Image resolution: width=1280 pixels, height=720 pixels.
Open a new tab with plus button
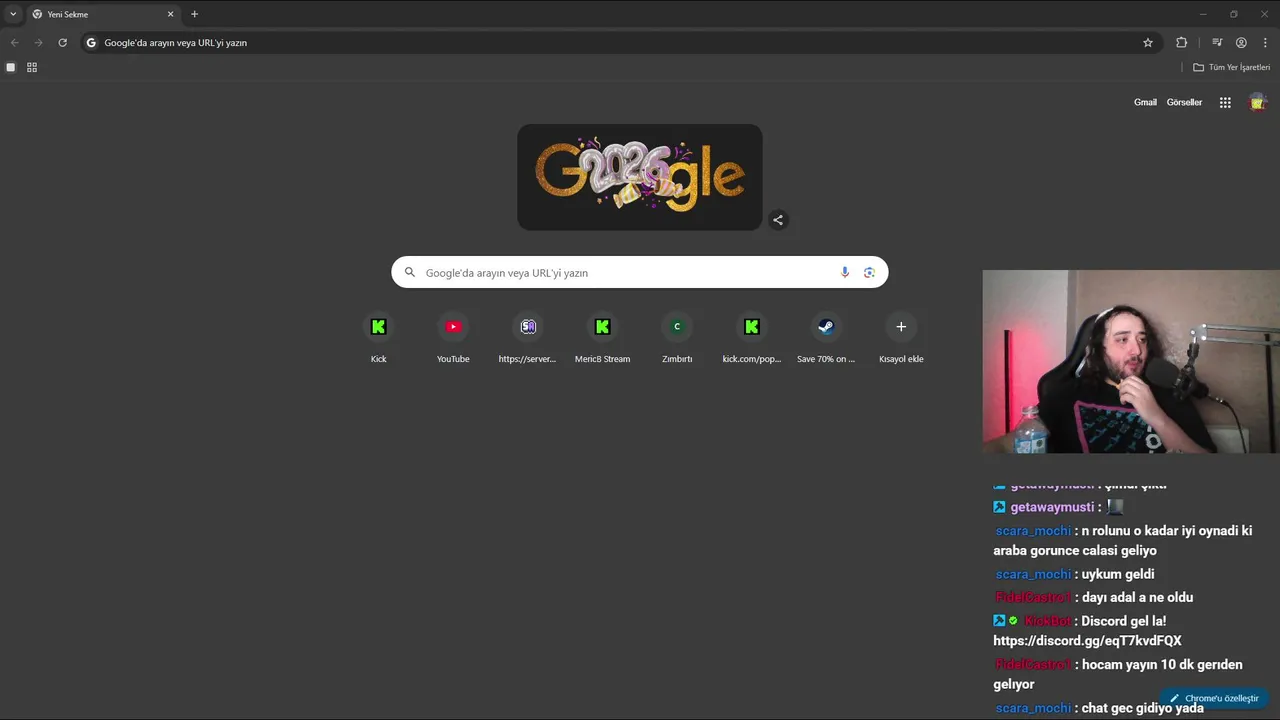tap(194, 14)
